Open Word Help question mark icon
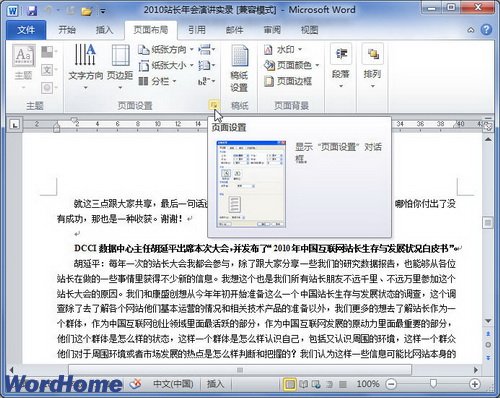Image resolution: width=500 pixels, height=398 pixels. (x=486, y=30)
